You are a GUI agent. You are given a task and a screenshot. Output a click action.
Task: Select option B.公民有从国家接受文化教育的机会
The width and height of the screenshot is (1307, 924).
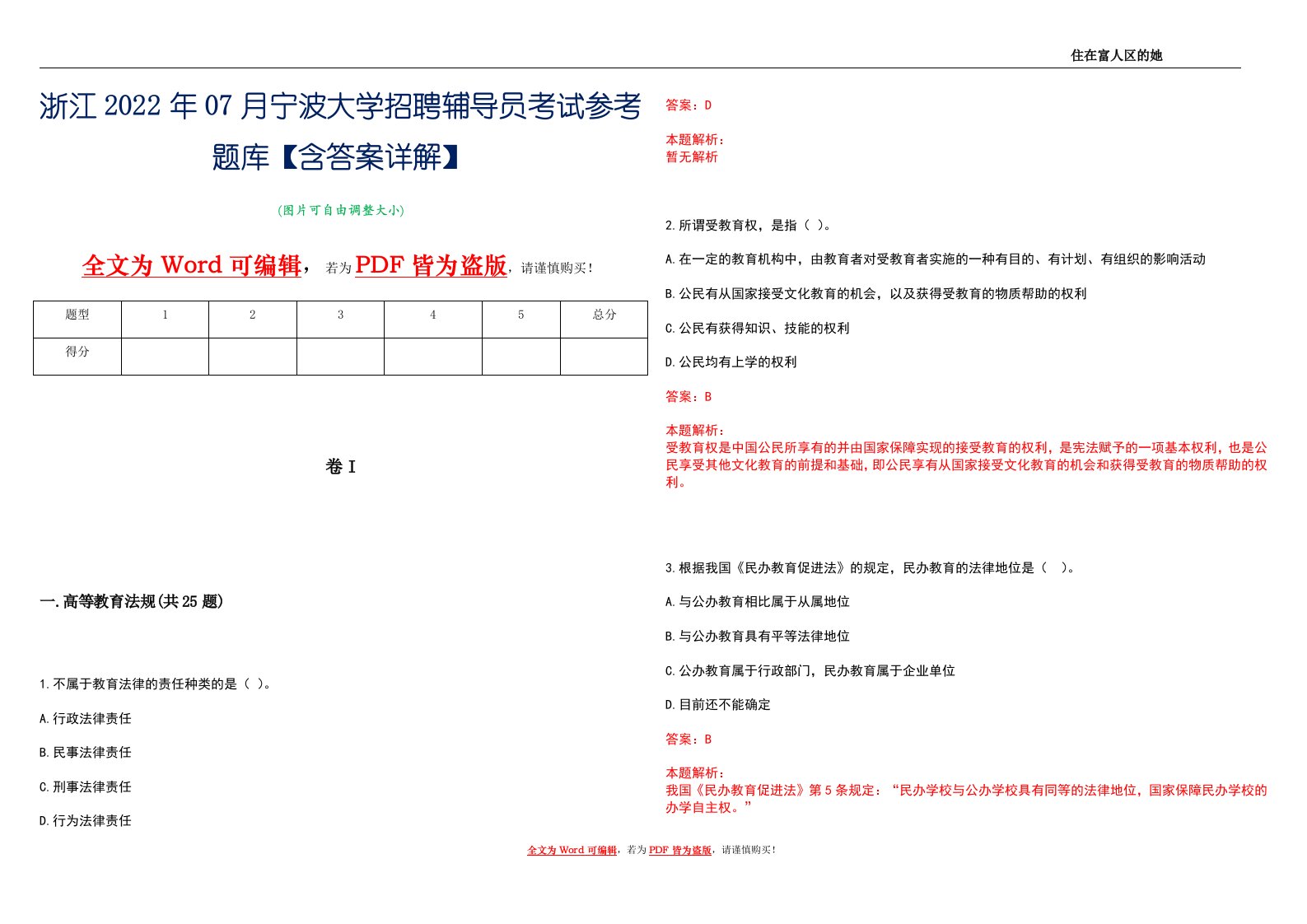[876, 293]
